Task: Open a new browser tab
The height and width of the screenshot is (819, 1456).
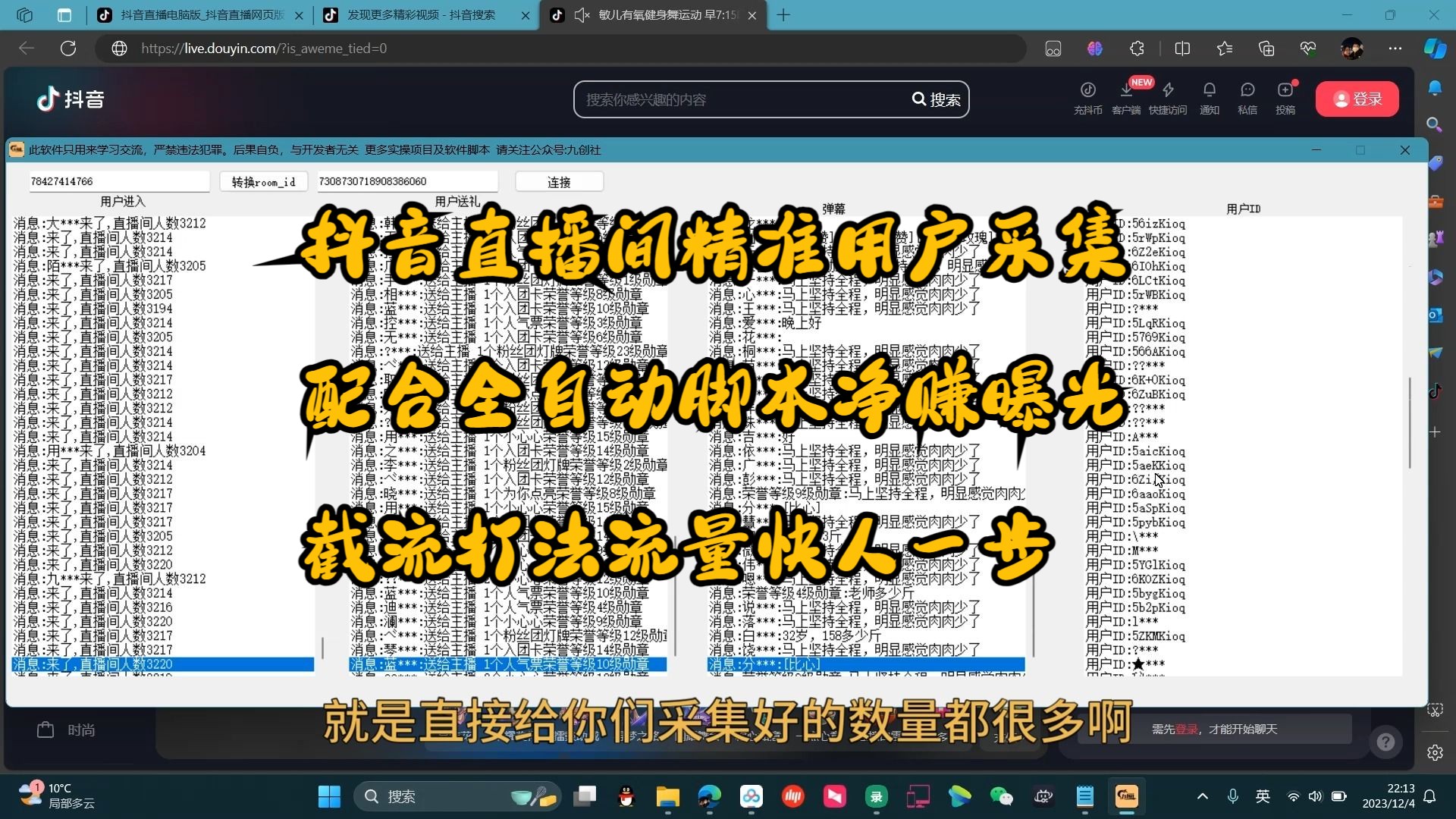Action: [783, 15]
